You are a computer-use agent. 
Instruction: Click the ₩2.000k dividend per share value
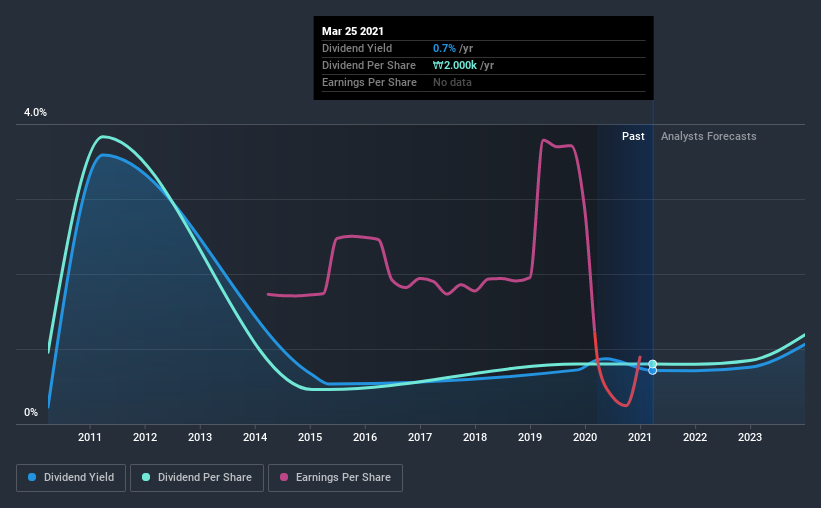pyautogui.click(x=454, y=65)
